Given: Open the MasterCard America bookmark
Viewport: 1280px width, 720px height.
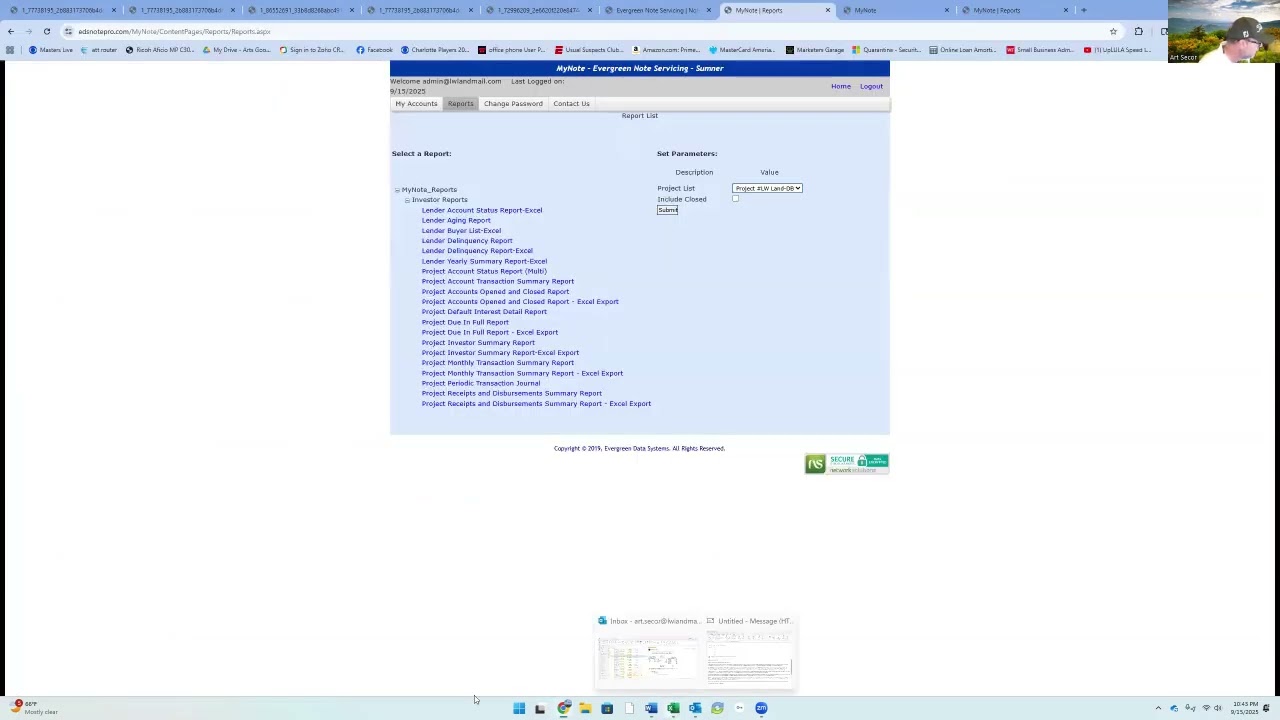Looking at the screenshot, I should click(742, 49).
